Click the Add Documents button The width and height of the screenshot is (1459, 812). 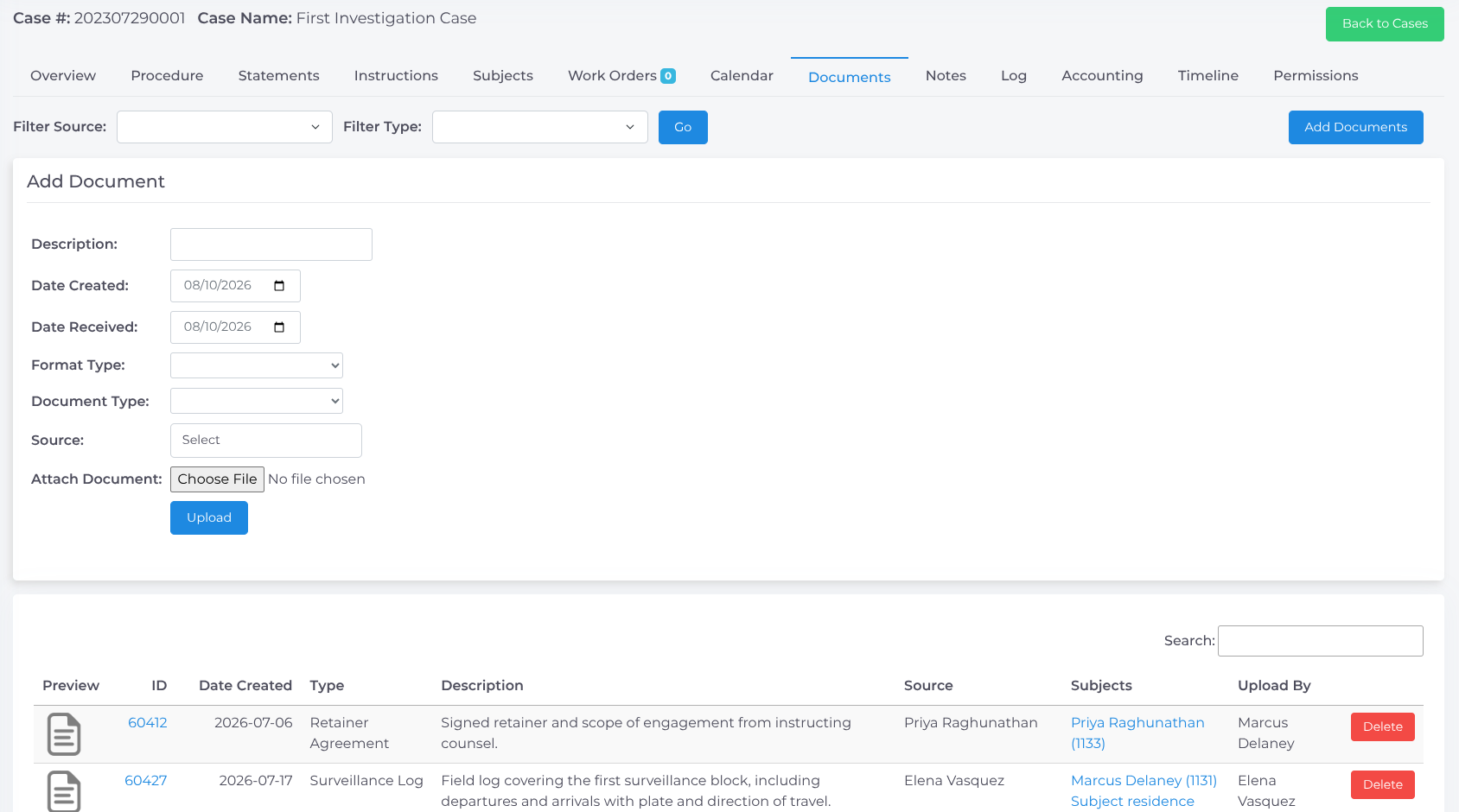1355,127
